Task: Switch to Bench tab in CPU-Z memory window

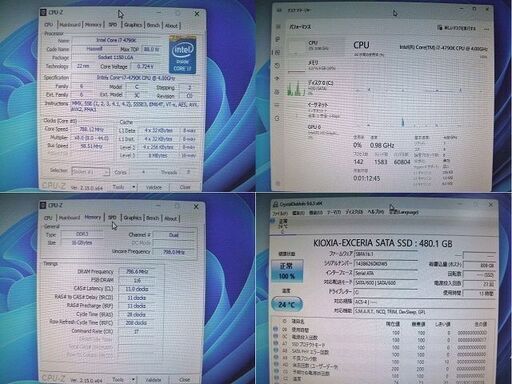Action: (152, 218)
